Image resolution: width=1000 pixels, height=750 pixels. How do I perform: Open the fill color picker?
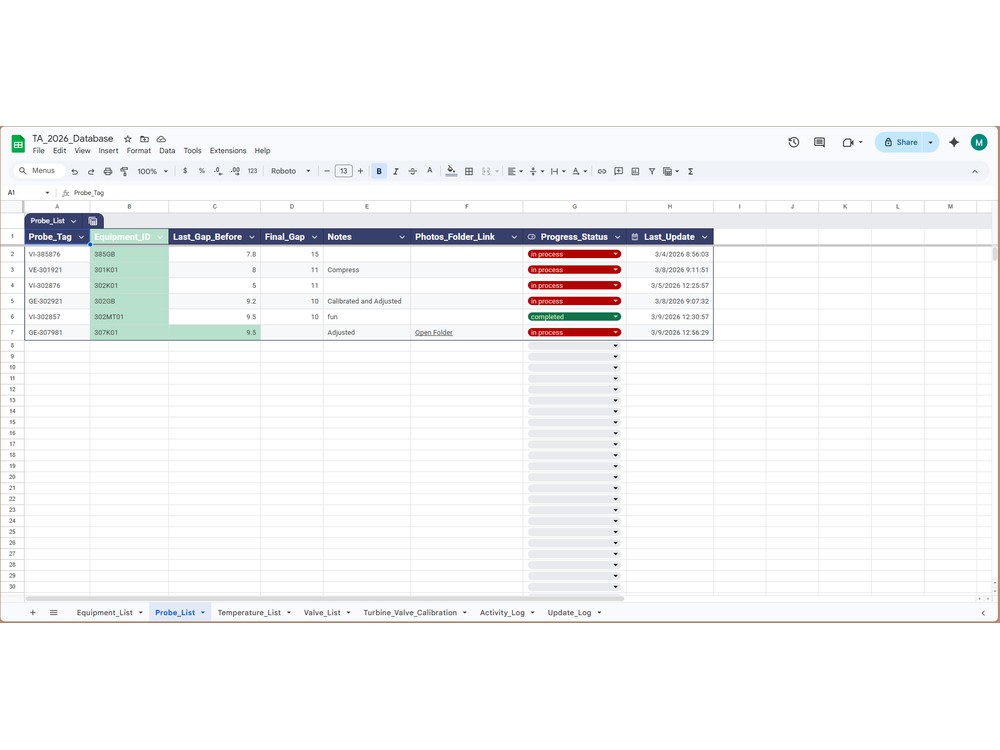[452, 171]
